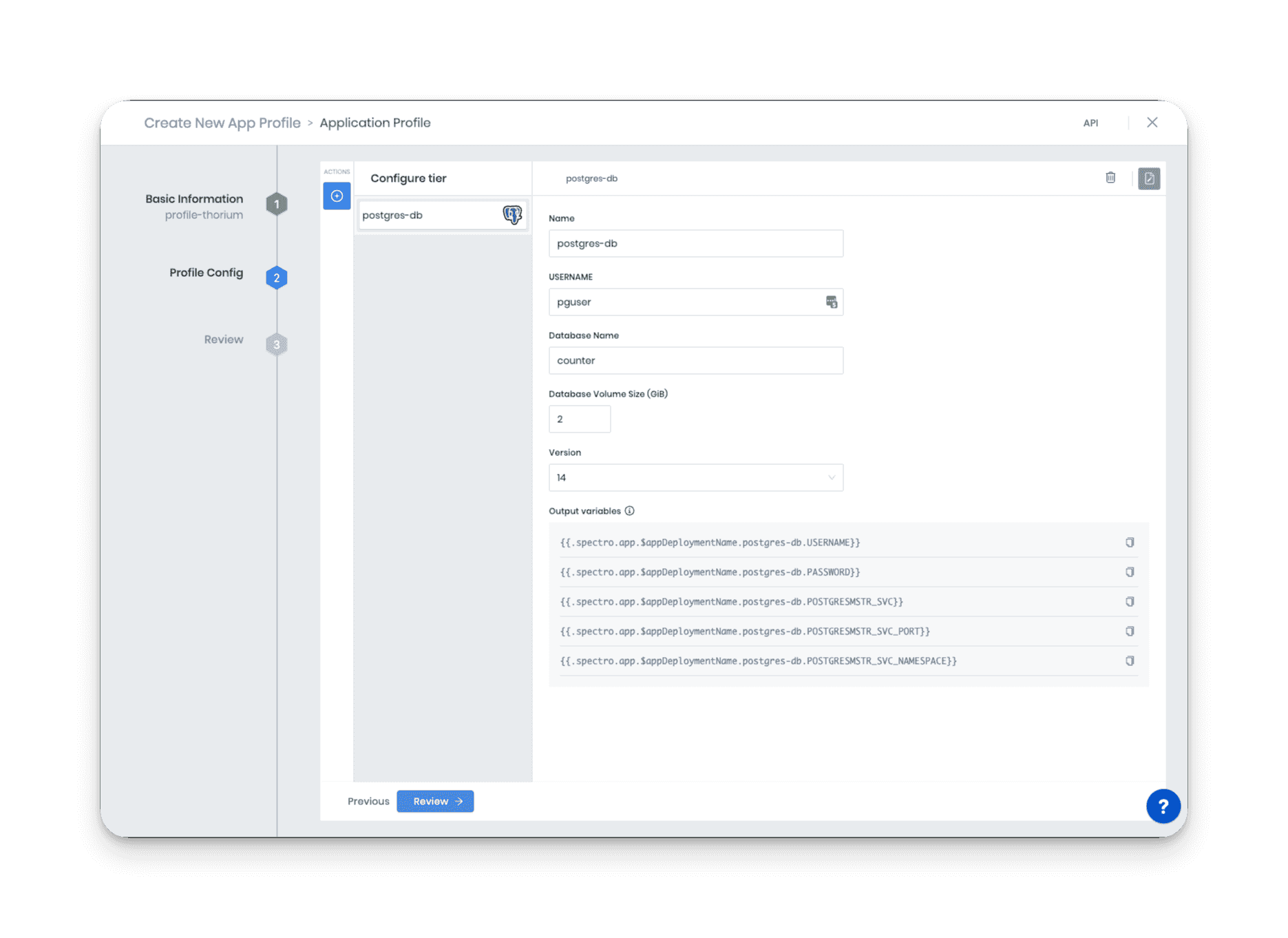
Task: Click the profile-thorium label under Basic Information
Action: click(x=204, y=215)
